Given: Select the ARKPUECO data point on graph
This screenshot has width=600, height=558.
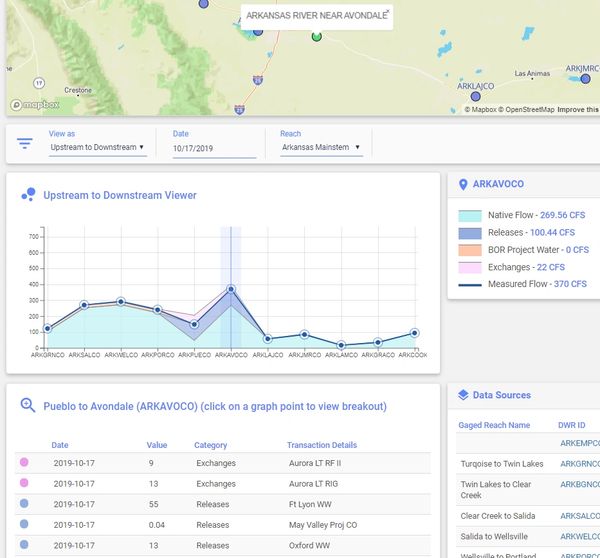Looking at the screenshot, I should (194, 324).
